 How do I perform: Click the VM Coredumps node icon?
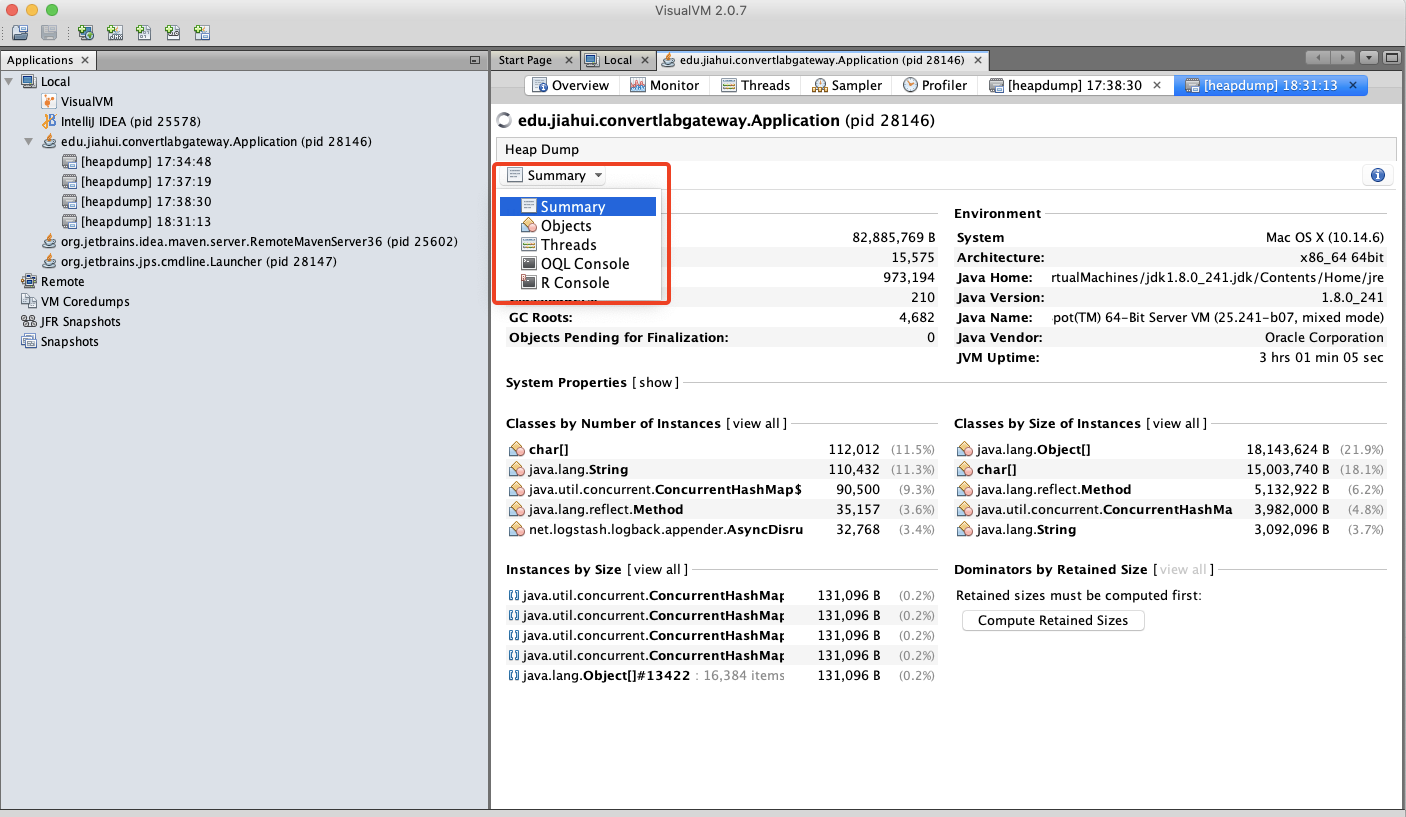click(29, 302)
